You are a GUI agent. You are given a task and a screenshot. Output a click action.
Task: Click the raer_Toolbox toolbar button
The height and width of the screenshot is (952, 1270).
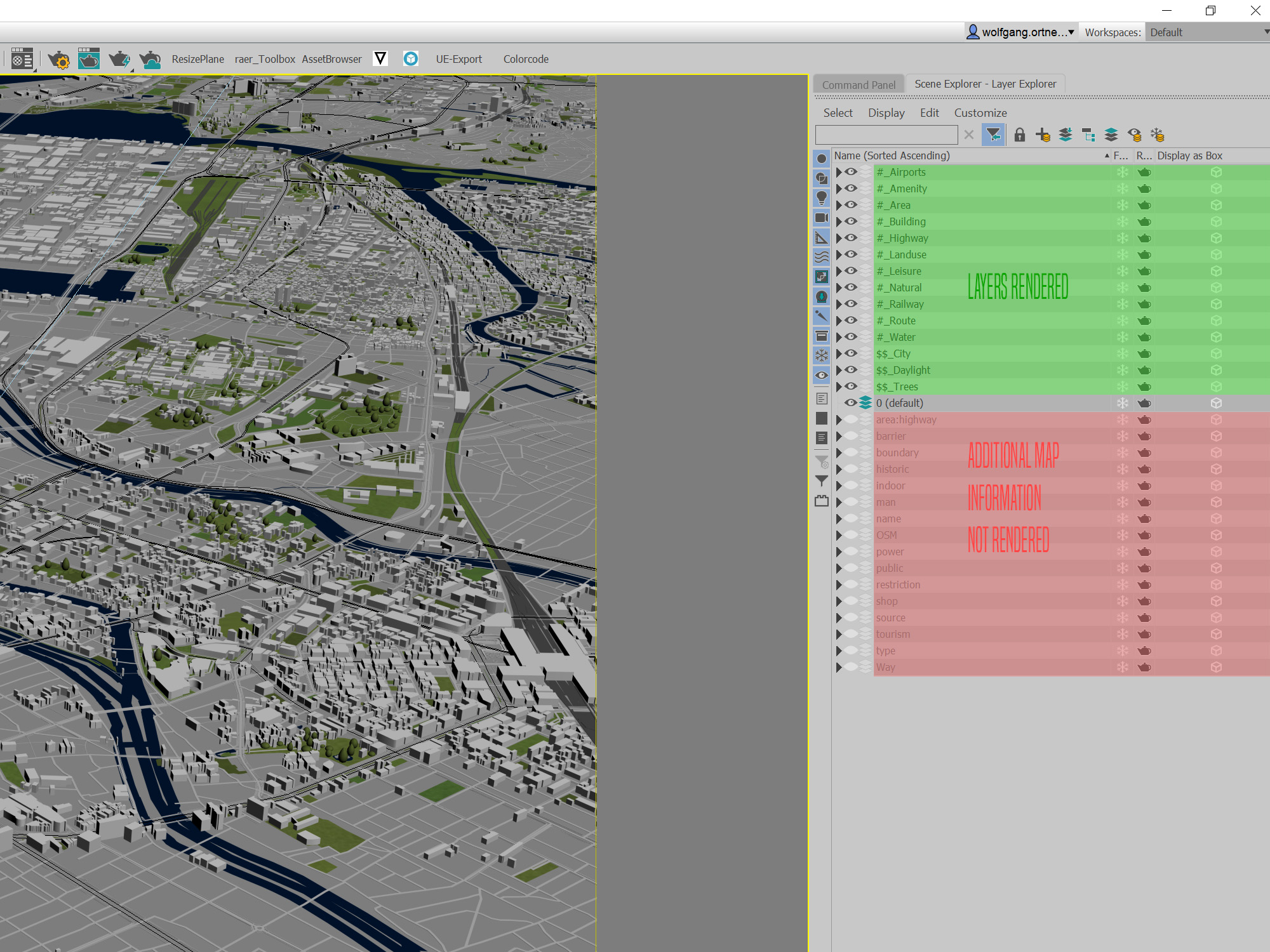pos(265,59)
